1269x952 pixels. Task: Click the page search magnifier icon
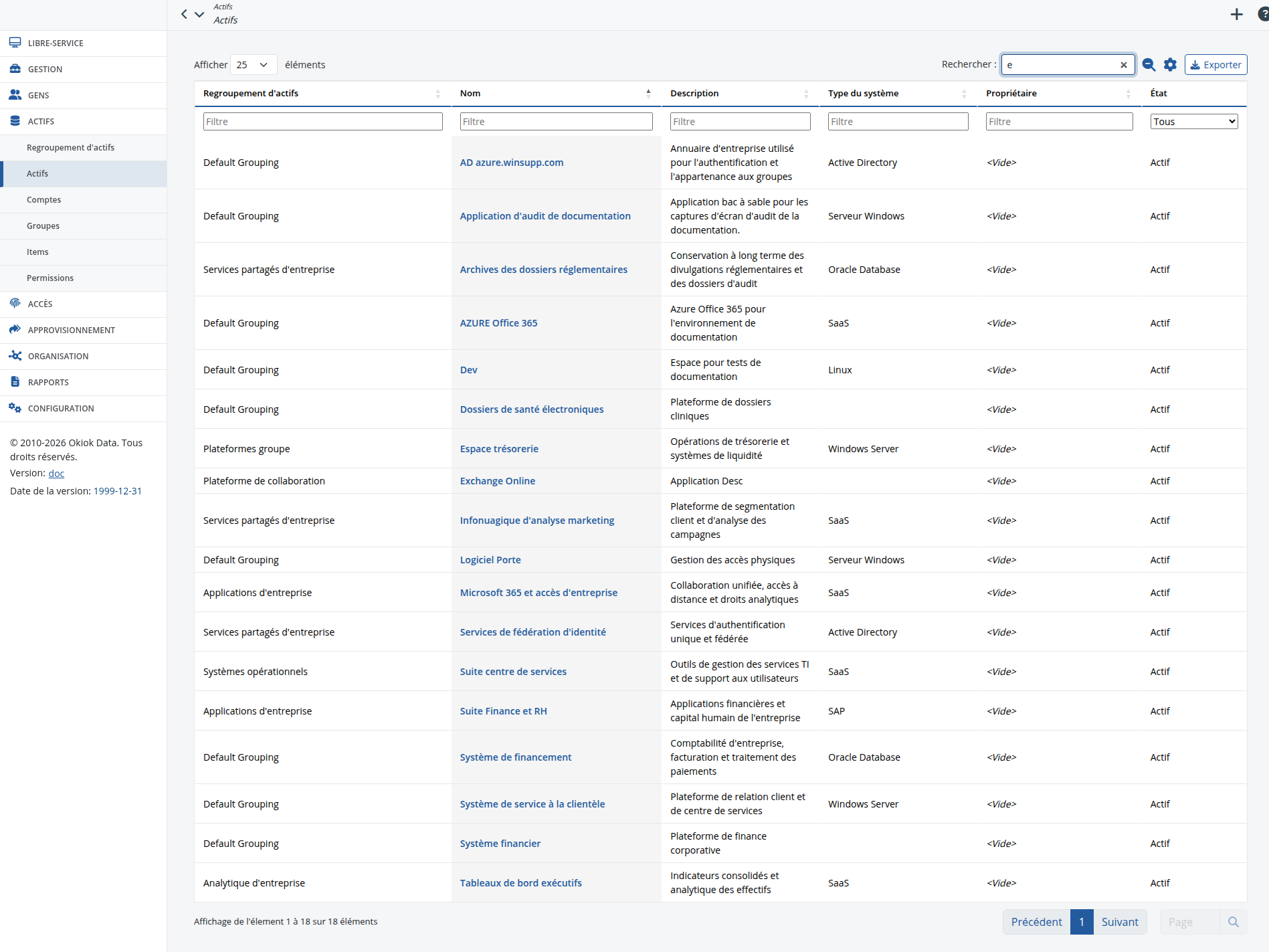pyautogui.click(x=1234, y=922)
